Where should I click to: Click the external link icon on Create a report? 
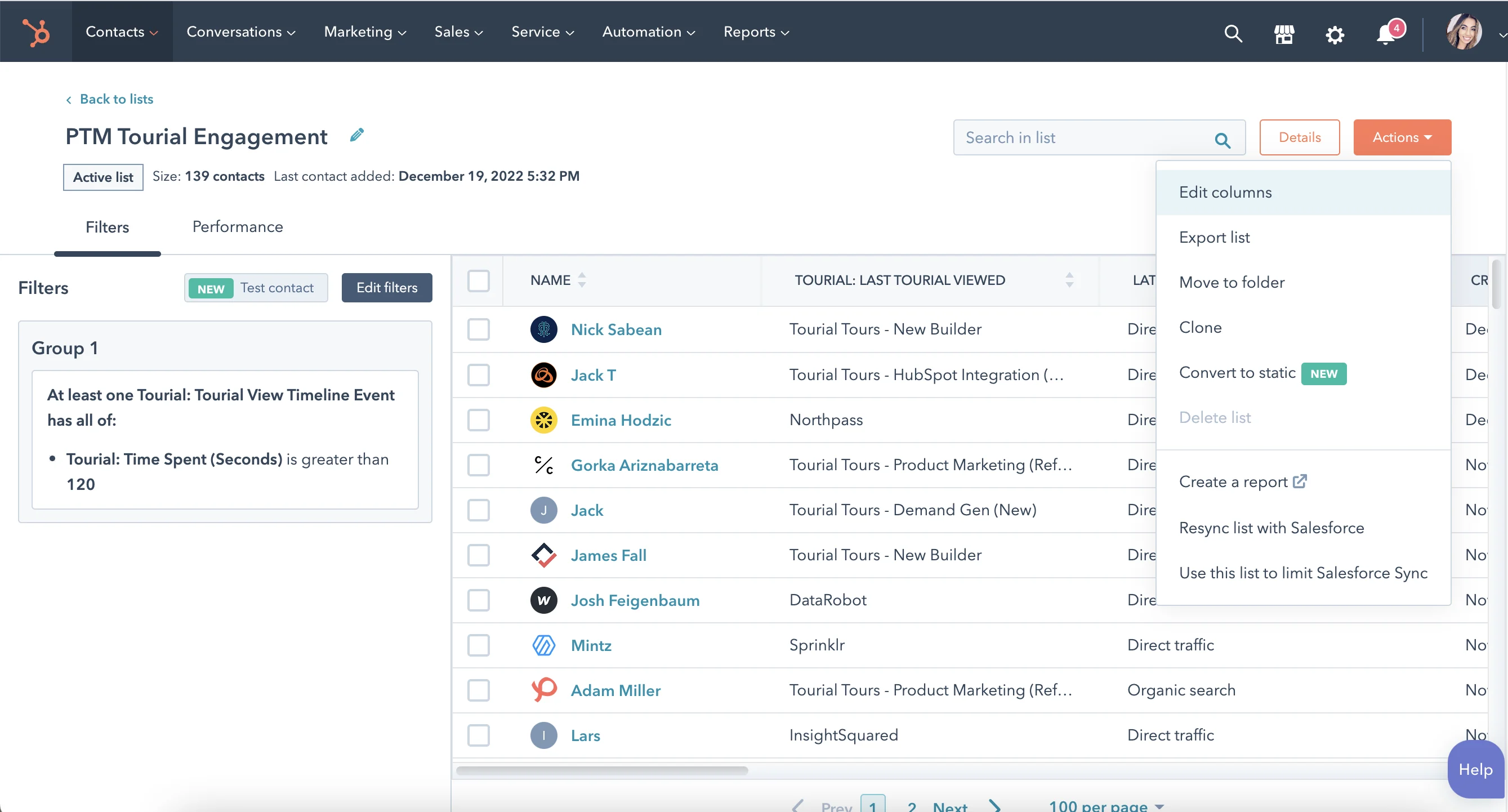1300,481
